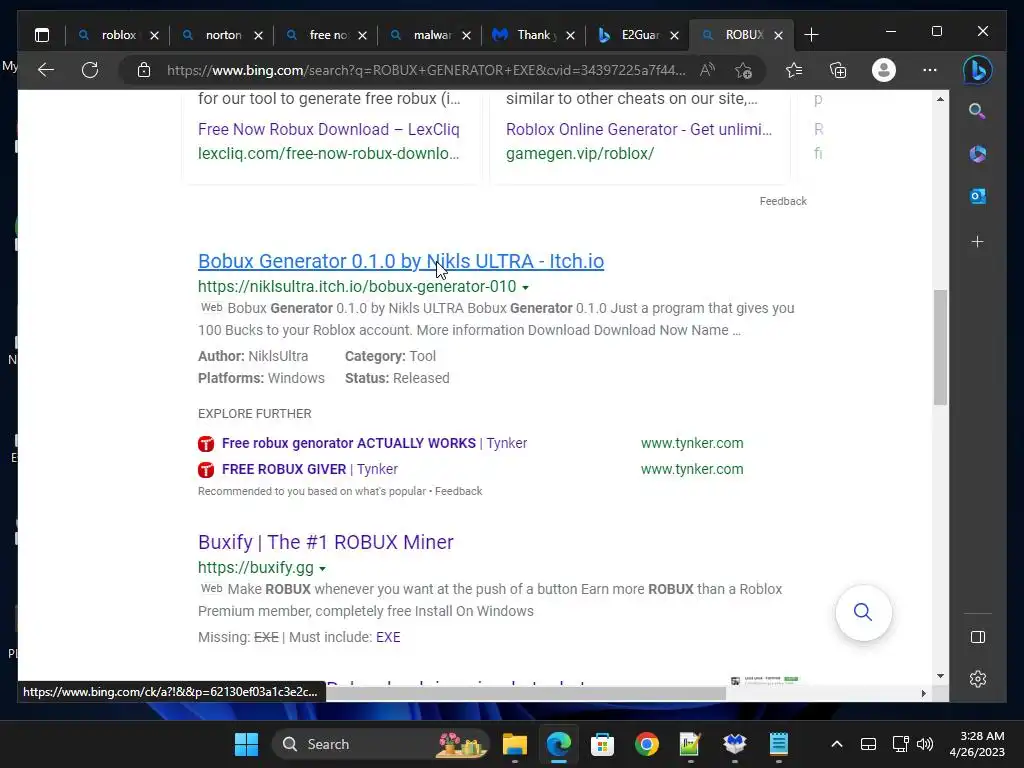This screenshot has width=1024, height=768.
Task: Open network status tray icon
Action: (x=900, y=744)
